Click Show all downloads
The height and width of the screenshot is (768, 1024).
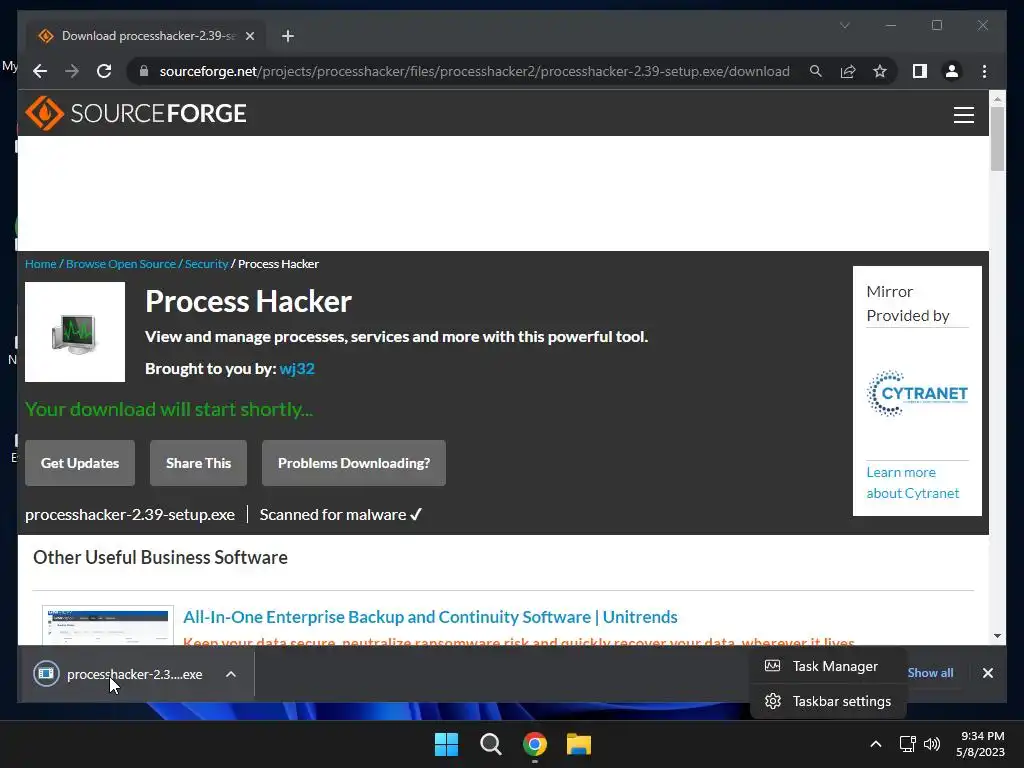coord(930,673)
